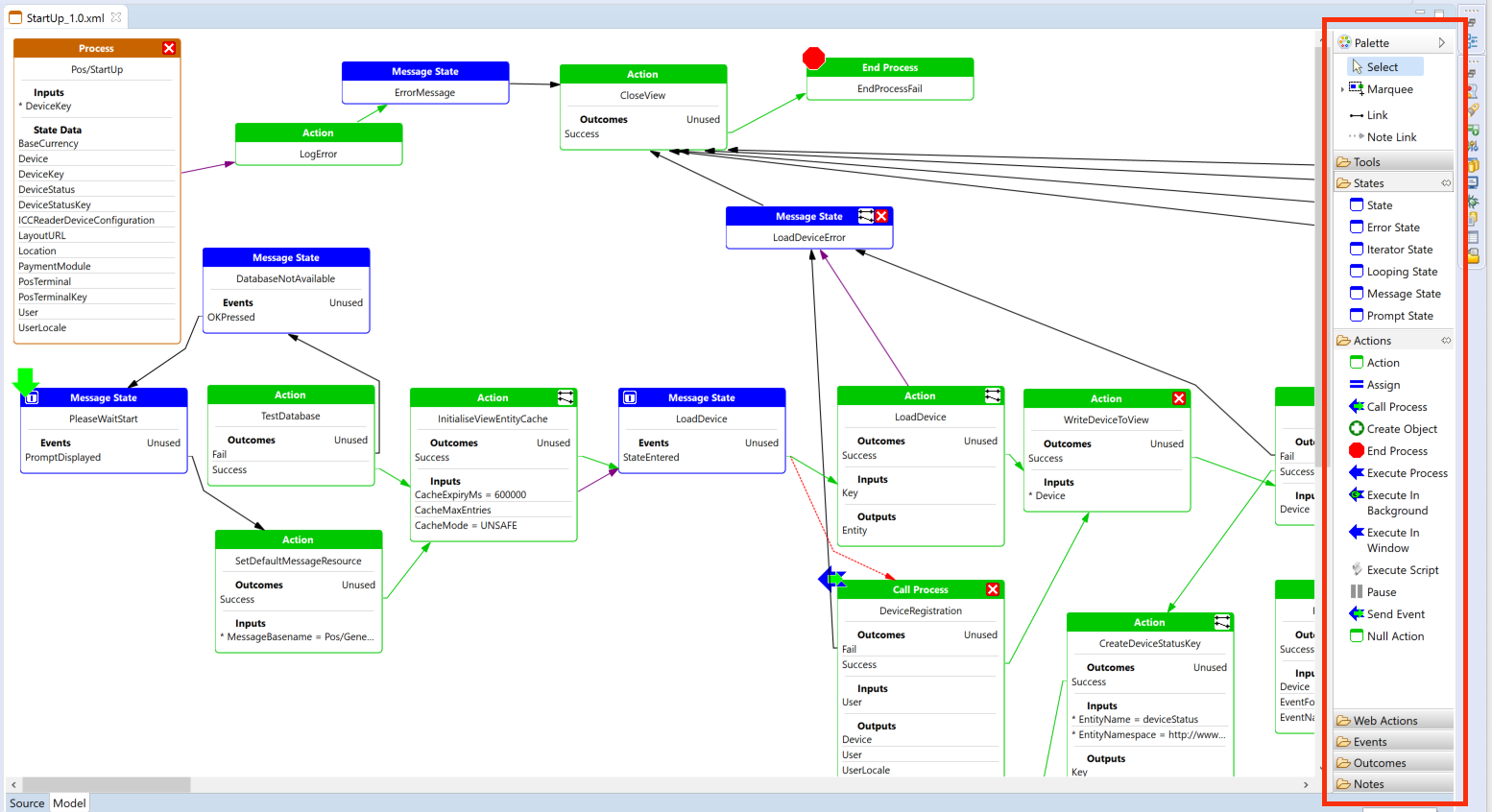1492x812 pixels.
Task: Select the SetDefaultMessageResource action title
Action: click(x=299, y=561)
